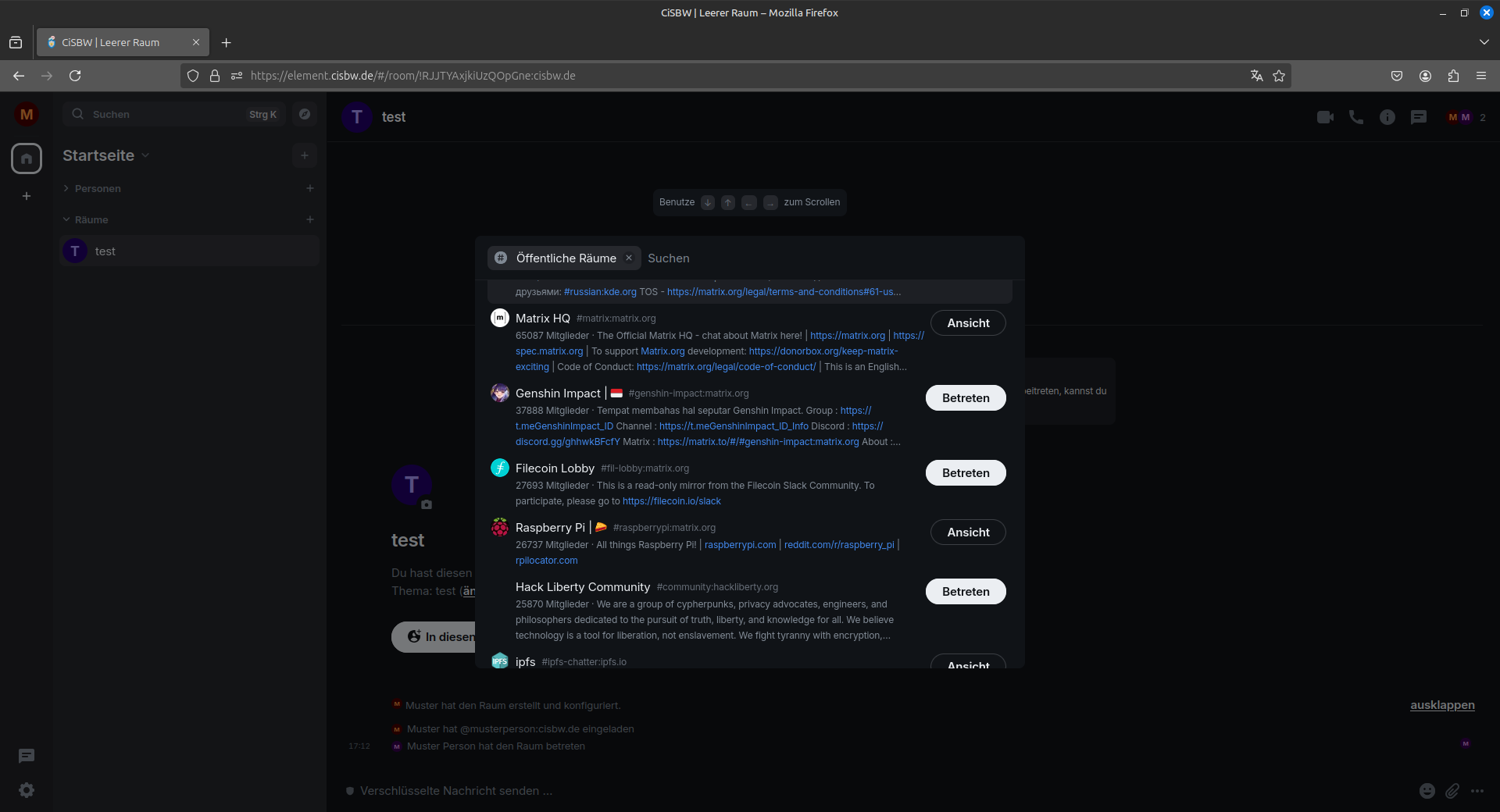Screen dimensions: 1500x812
Task: View the Matrix HQ room
Action: (968, 323)
